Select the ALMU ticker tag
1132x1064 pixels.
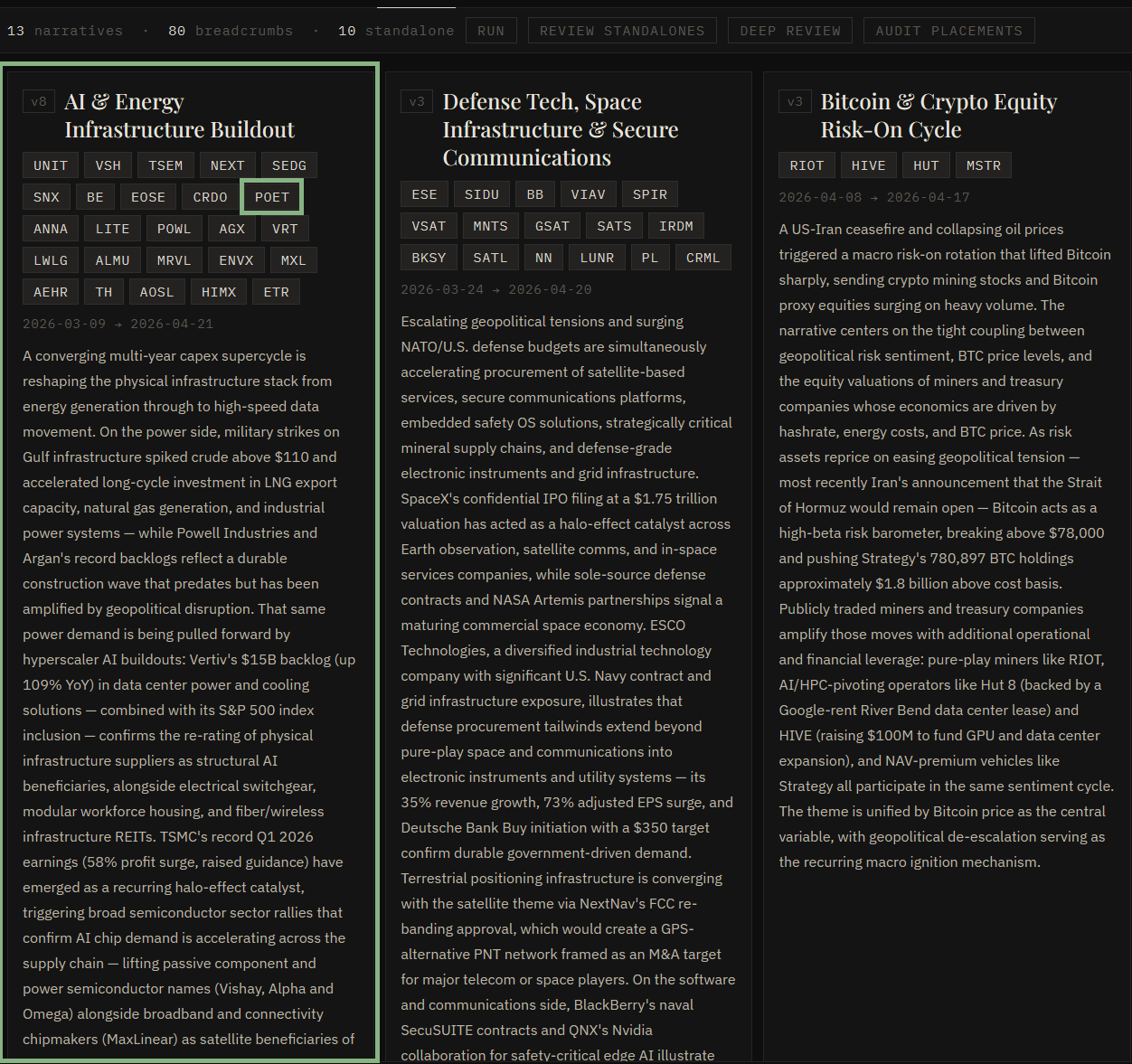[x=113, y=260]
